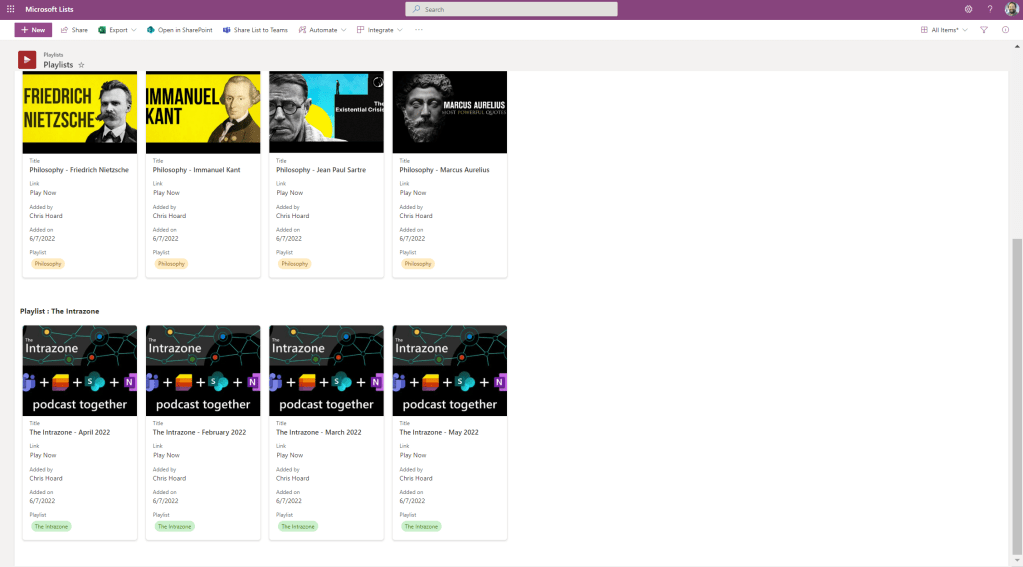
Task: Open the Integrate dropdown menu
Action: [380, 30]
